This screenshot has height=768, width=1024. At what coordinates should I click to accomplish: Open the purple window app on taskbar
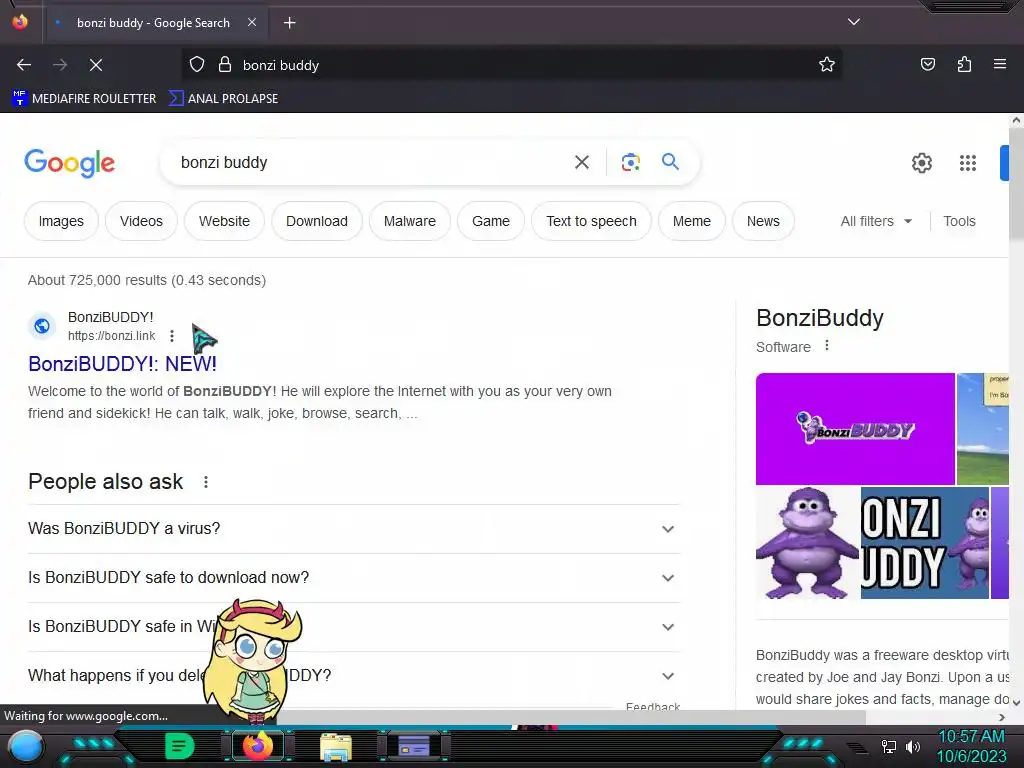[413, 746]
